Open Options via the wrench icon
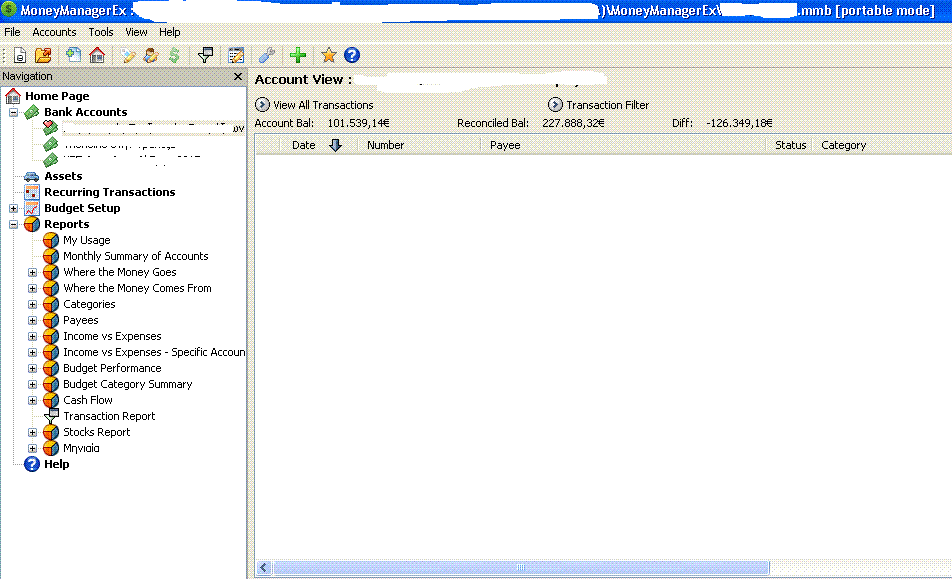The image size is (952, 579). tap(267, 55)
